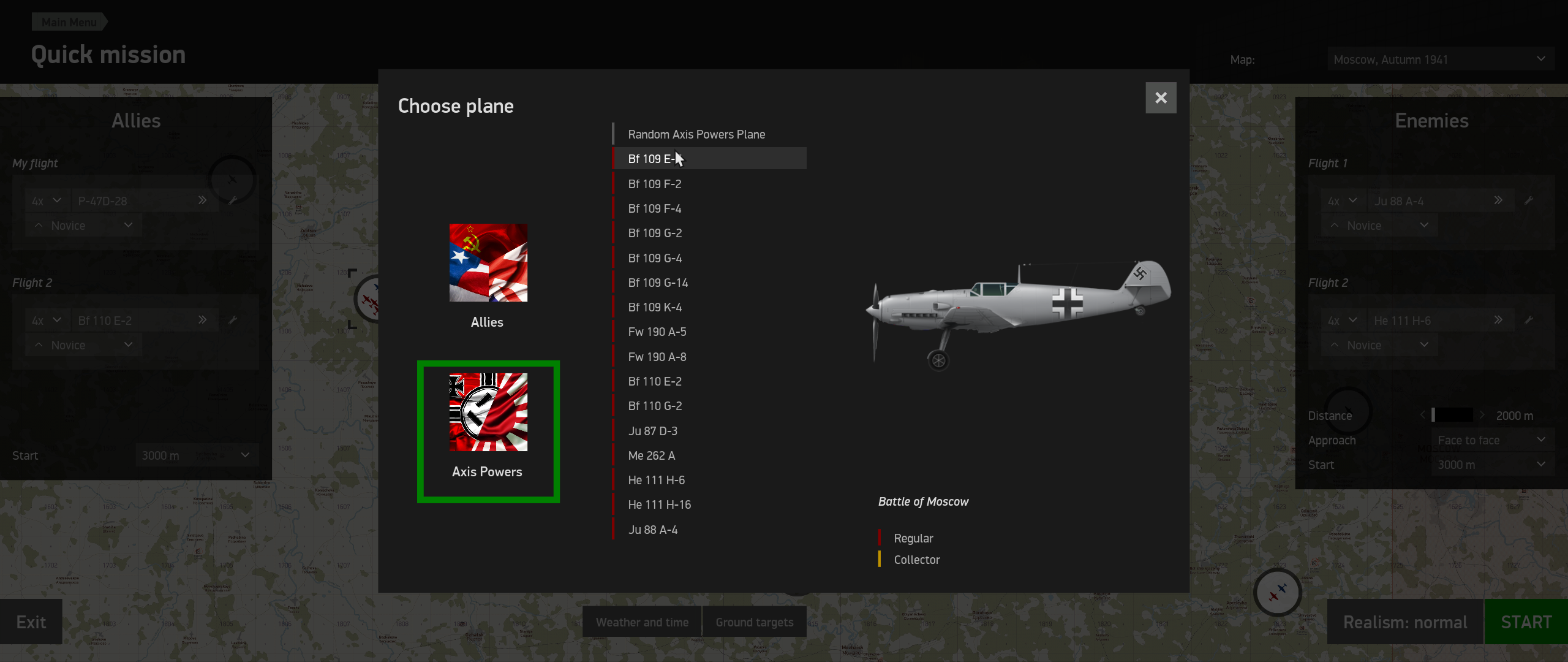Screen dimensions: 1568x662
Task: Open Allies Bf 110 E-2 plane chooser arrows
Action: [x=202, y=320]
